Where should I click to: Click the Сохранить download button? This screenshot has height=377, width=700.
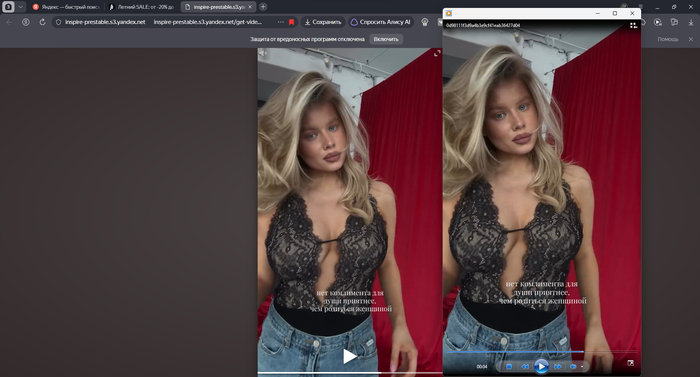323,22
